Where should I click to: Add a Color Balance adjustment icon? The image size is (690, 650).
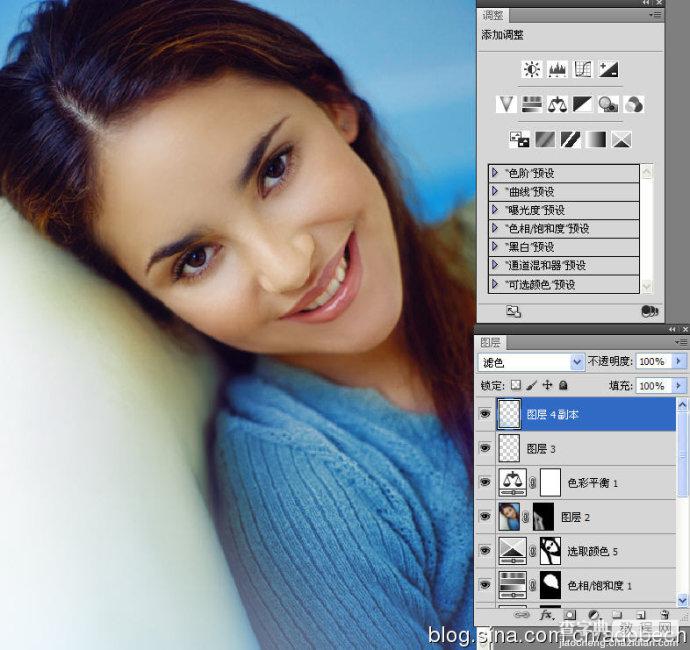click(557, 105)
